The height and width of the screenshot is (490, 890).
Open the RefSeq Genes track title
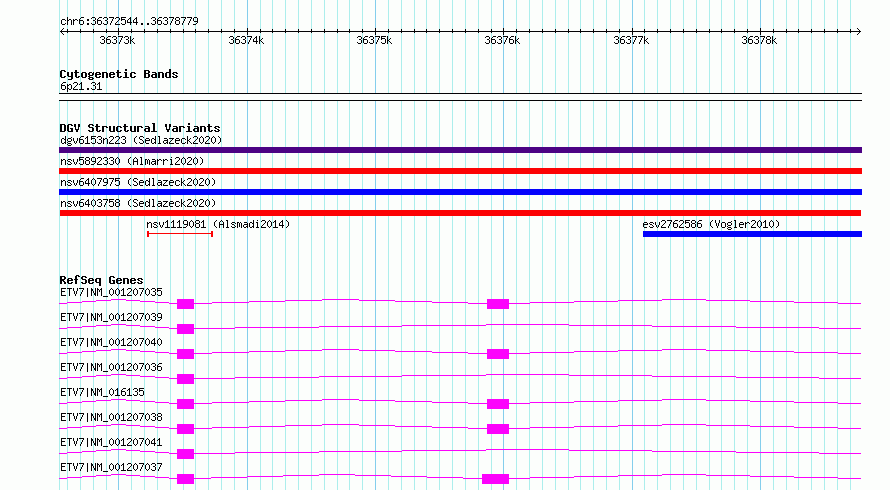(x=101, y=280)
